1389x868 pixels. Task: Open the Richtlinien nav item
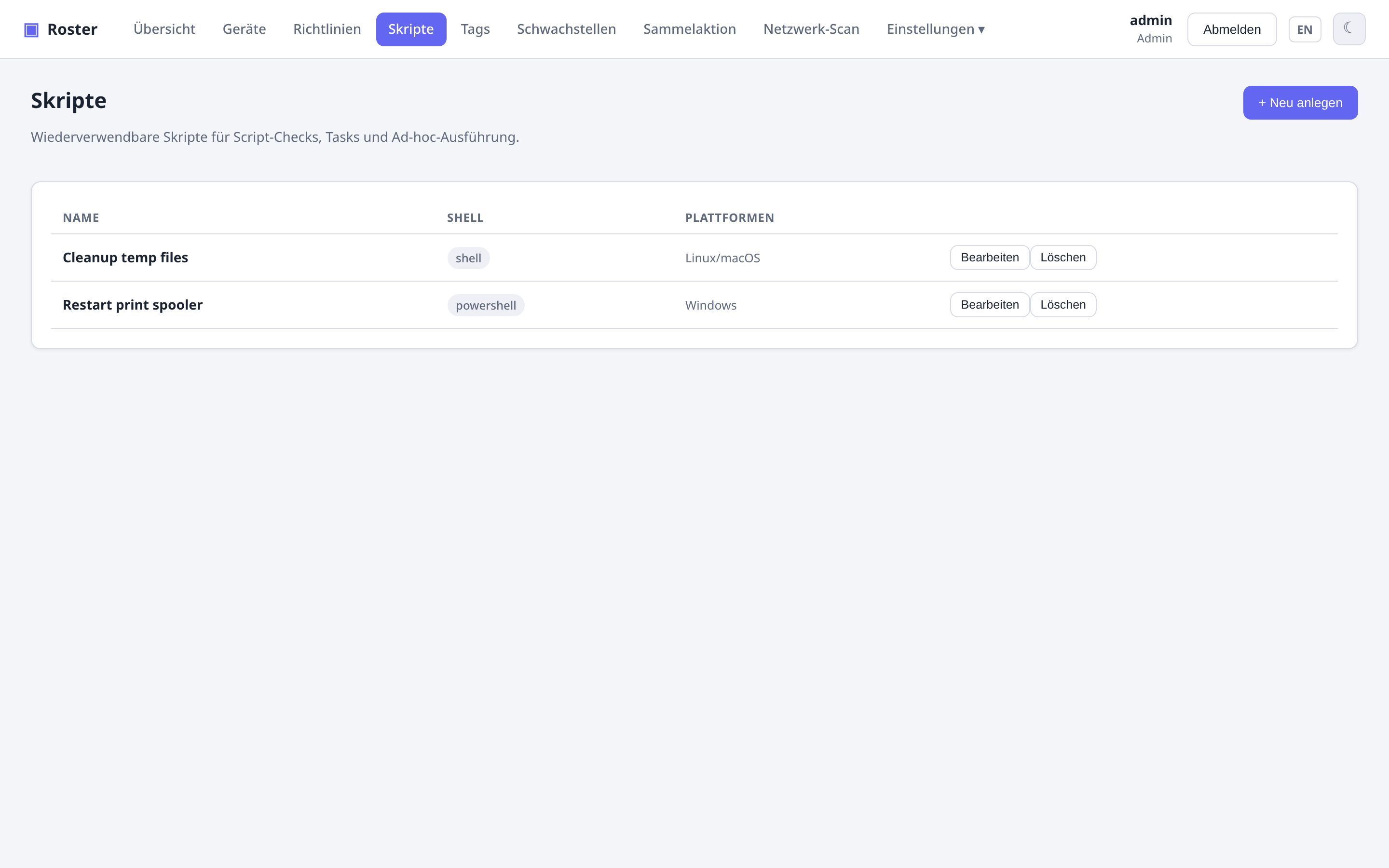click(x=327, y=29)
